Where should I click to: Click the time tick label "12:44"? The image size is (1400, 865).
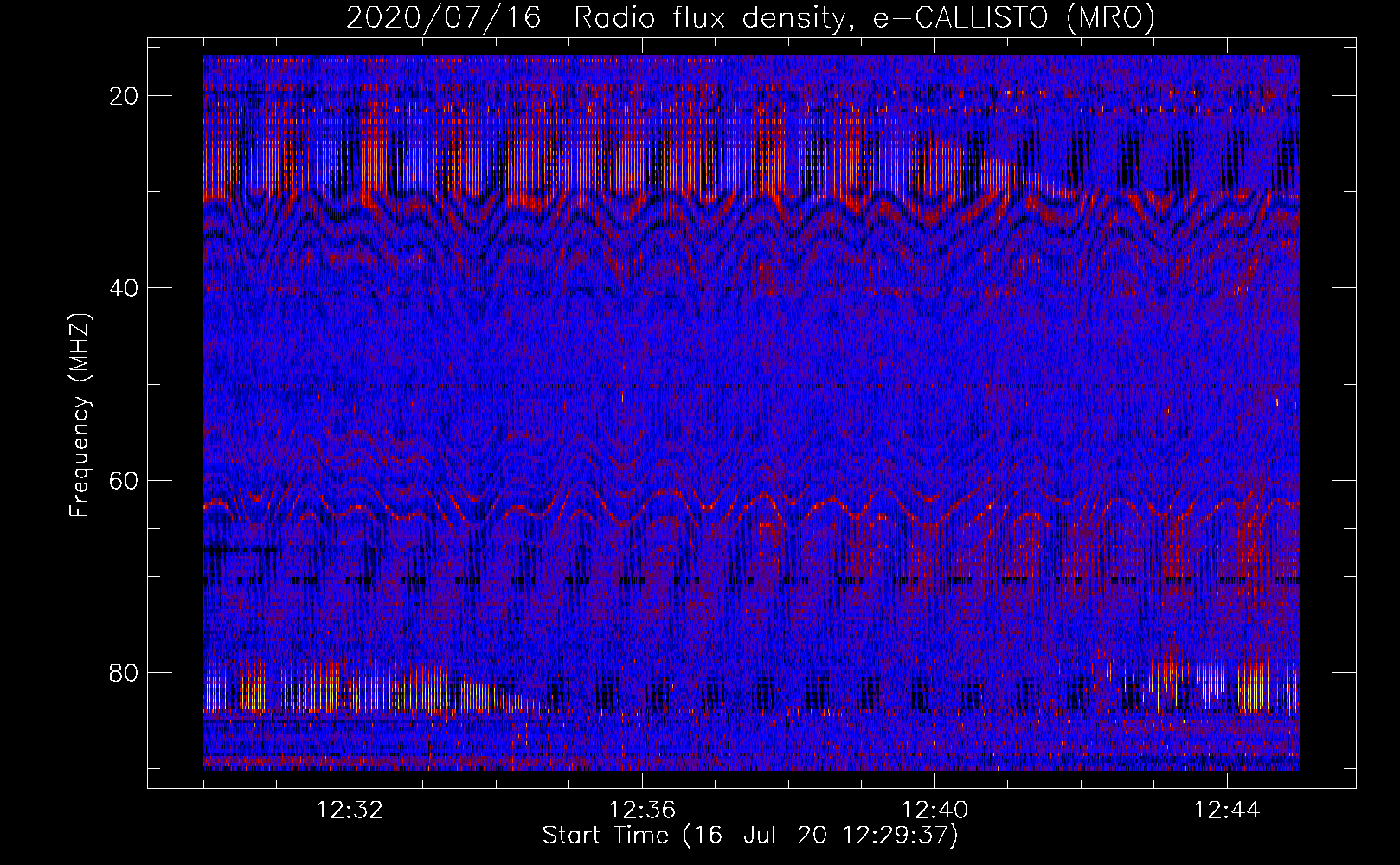1227,811
